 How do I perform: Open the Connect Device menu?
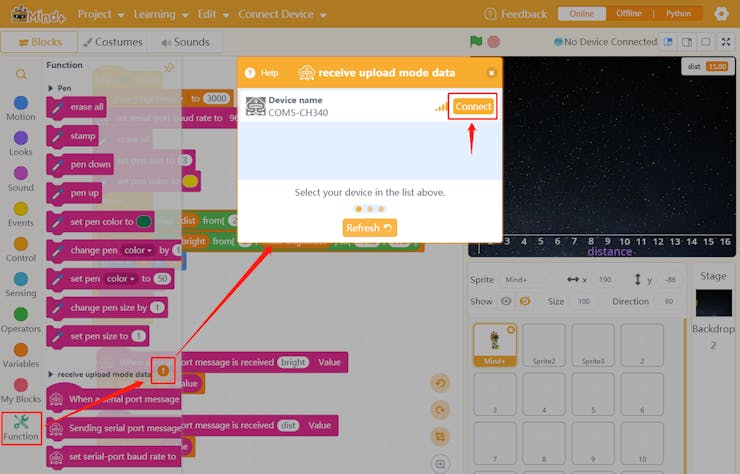(282, 14)
